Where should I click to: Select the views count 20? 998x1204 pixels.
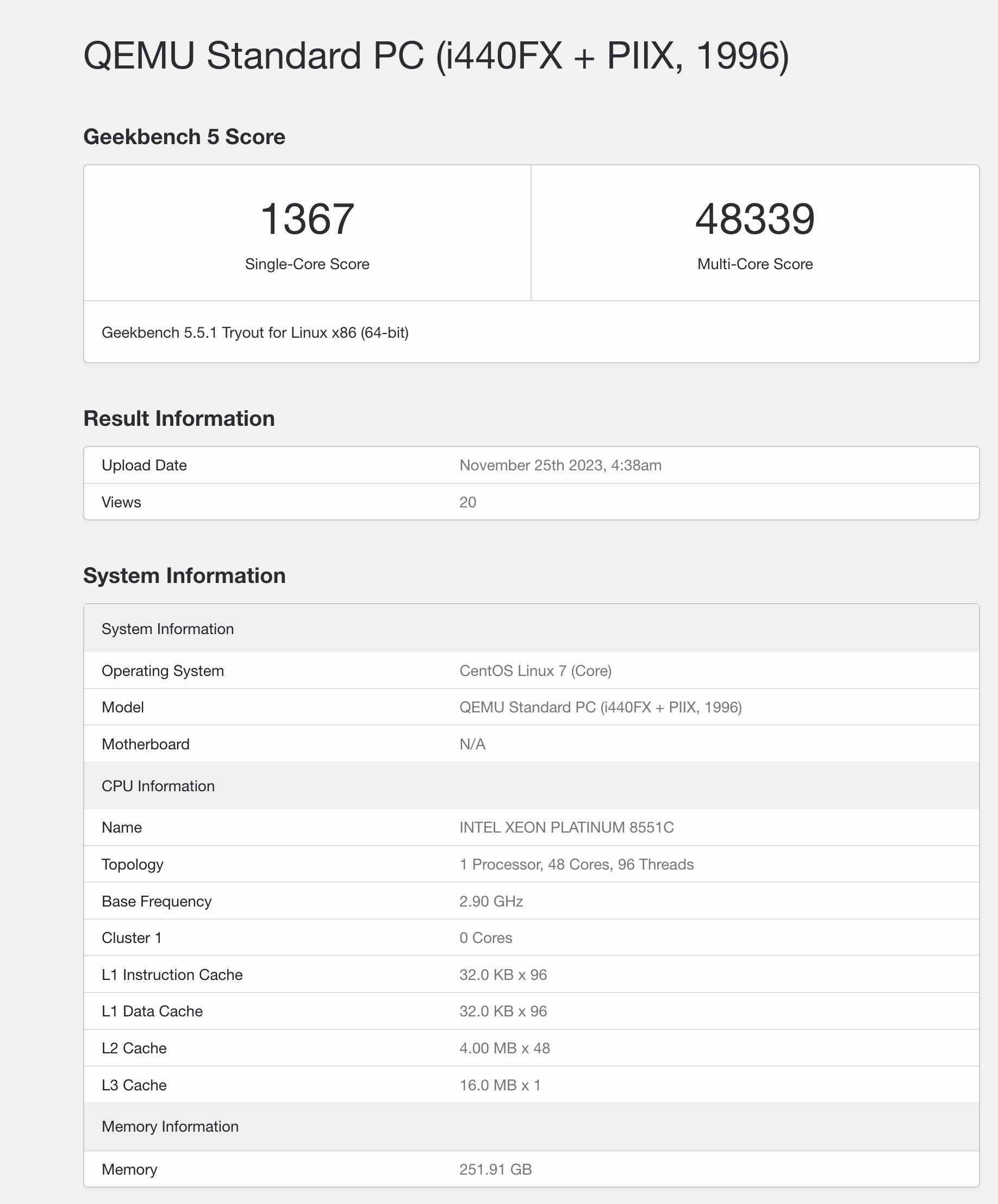pyautogui.click(x=468, y=502)
